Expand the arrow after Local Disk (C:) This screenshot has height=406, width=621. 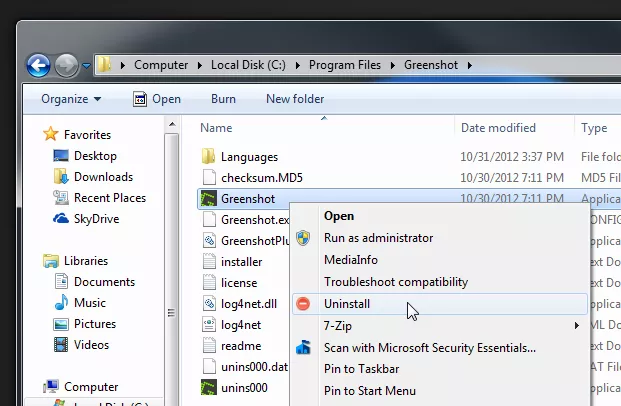[297, 65]
